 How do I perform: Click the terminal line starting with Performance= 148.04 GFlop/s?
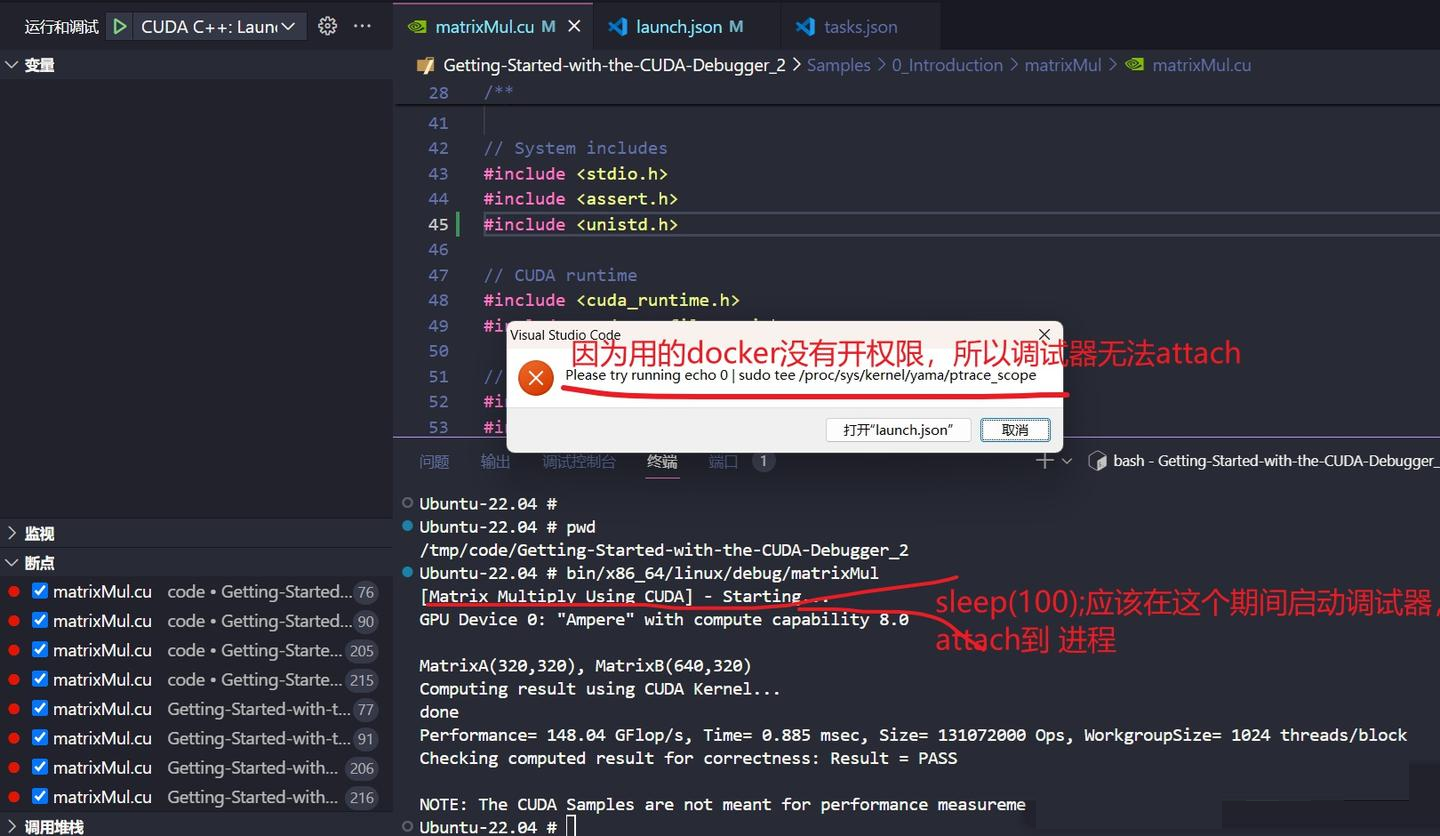click(x=913, y=735)
